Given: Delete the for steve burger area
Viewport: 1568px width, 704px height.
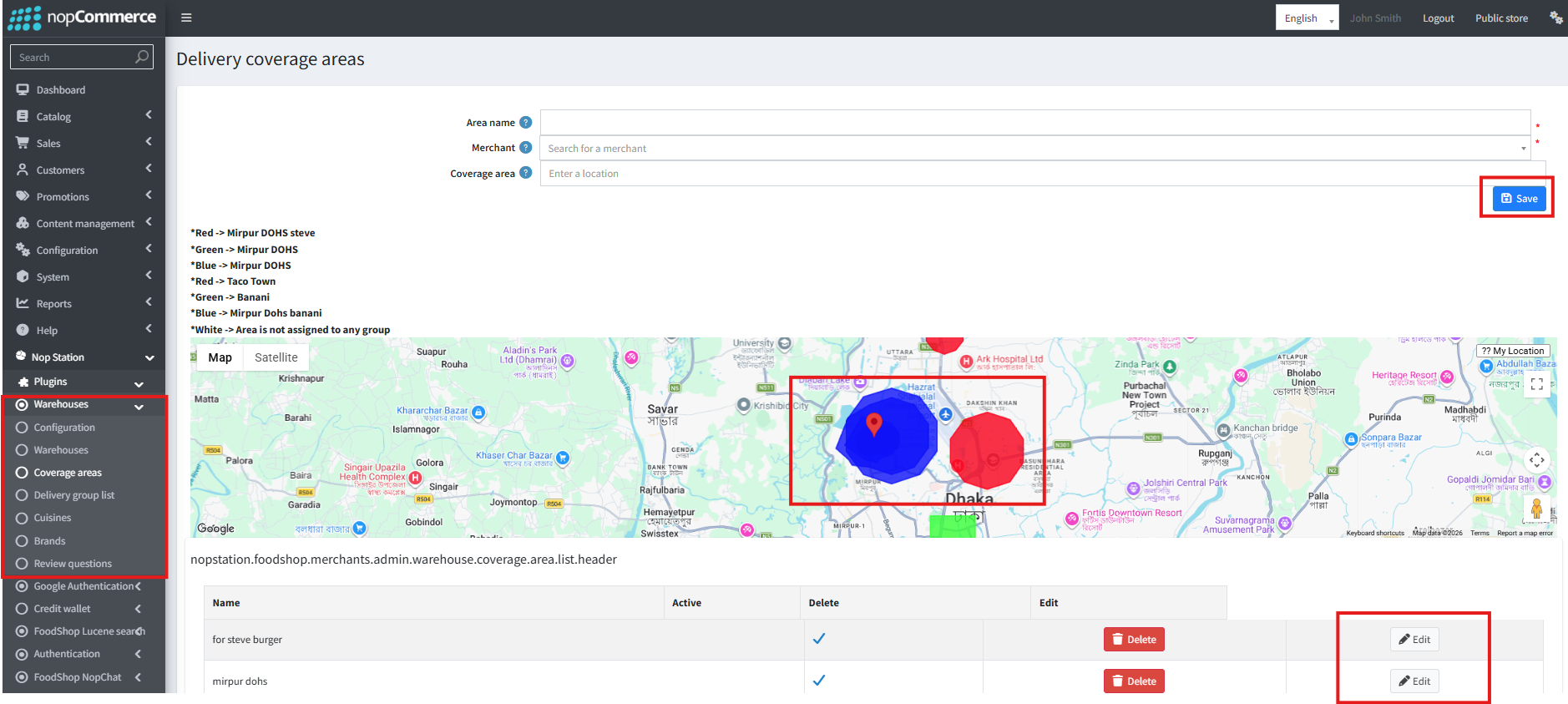Looking at the screenshot, I should coord(1134,640).
